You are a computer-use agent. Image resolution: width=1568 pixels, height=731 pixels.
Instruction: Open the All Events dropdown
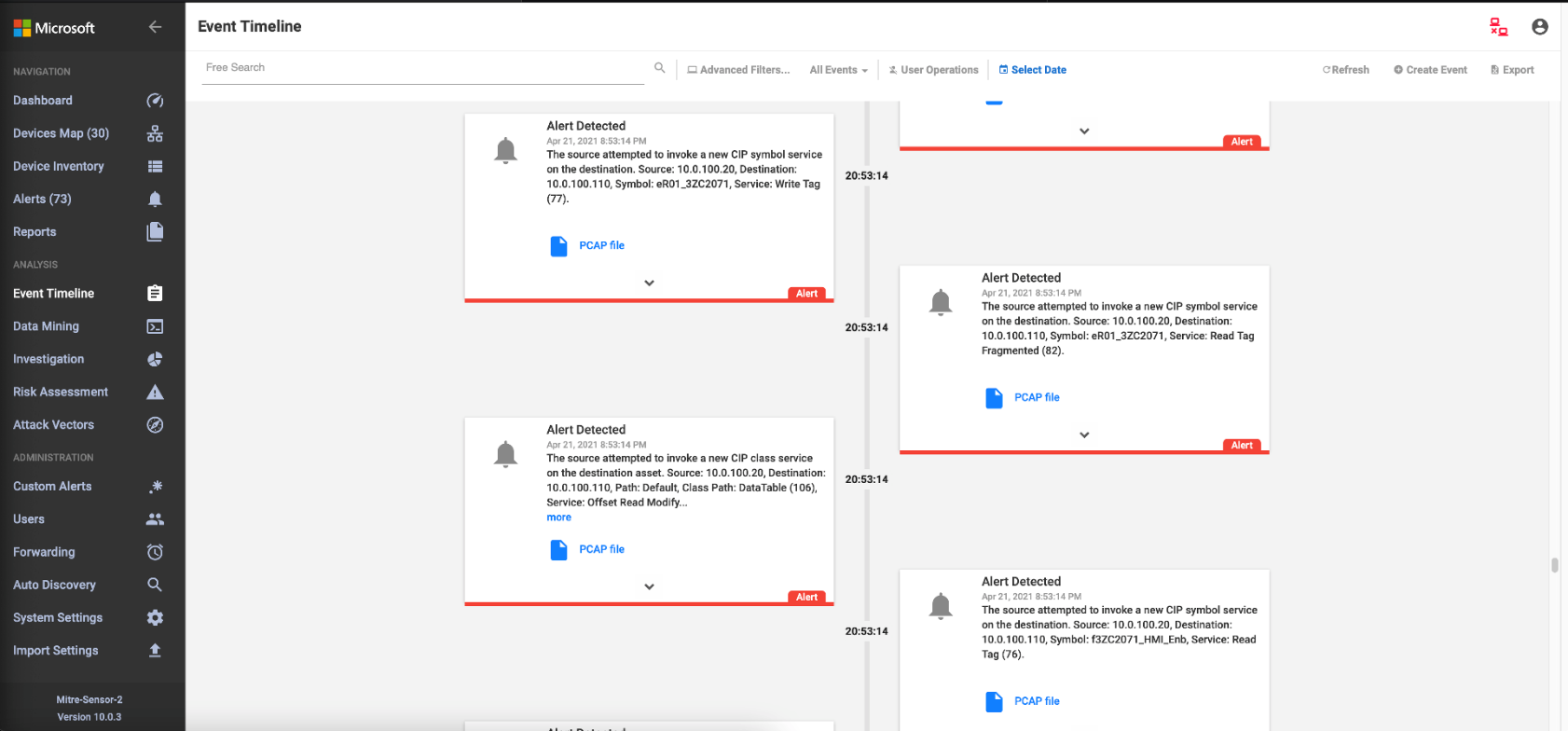pos(838,70)
